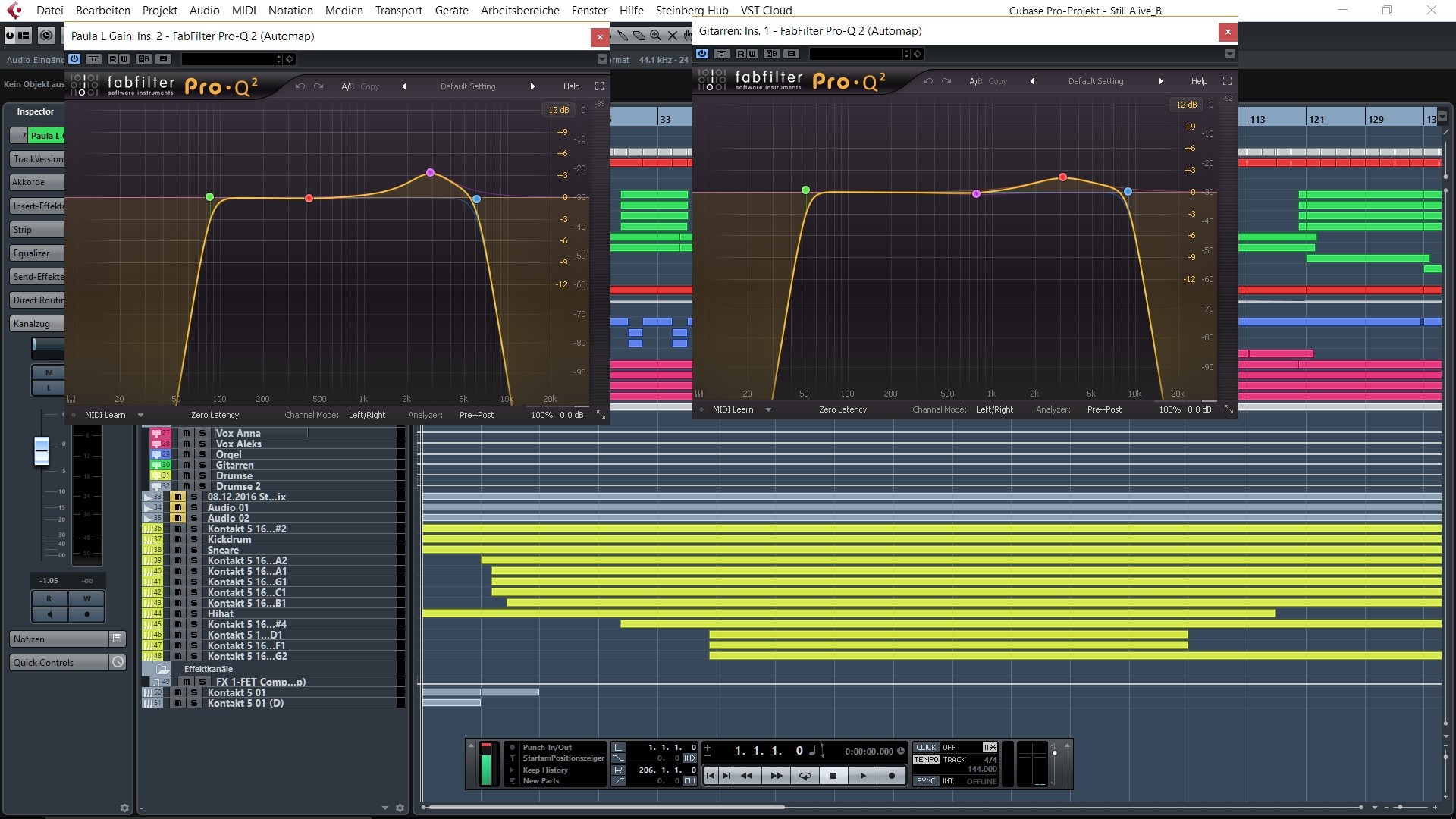This screenshot has height=819, width=1456.
Task: Toggle power bypass in Gitarren plugin window
Action: (702, 53)
